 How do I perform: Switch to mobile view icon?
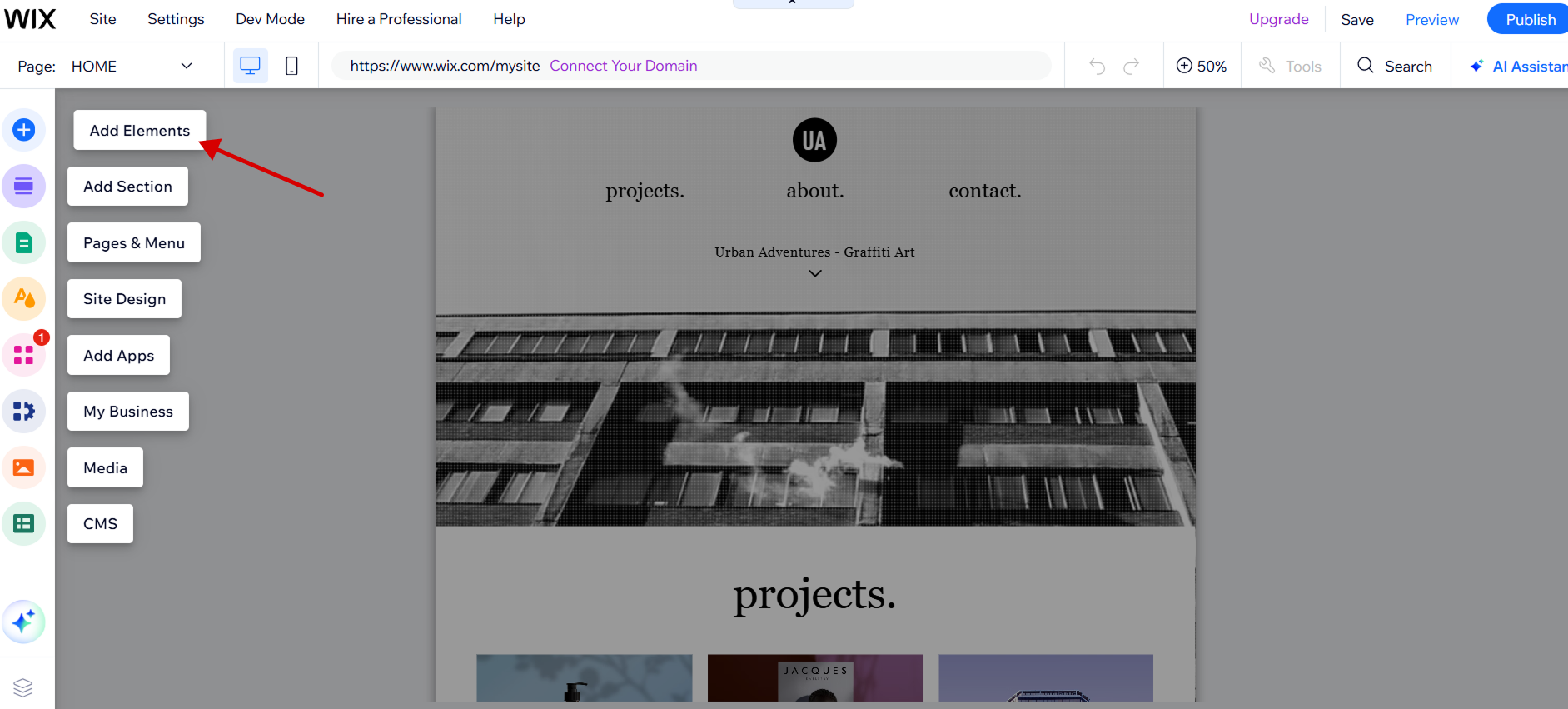tap(291, 66)
